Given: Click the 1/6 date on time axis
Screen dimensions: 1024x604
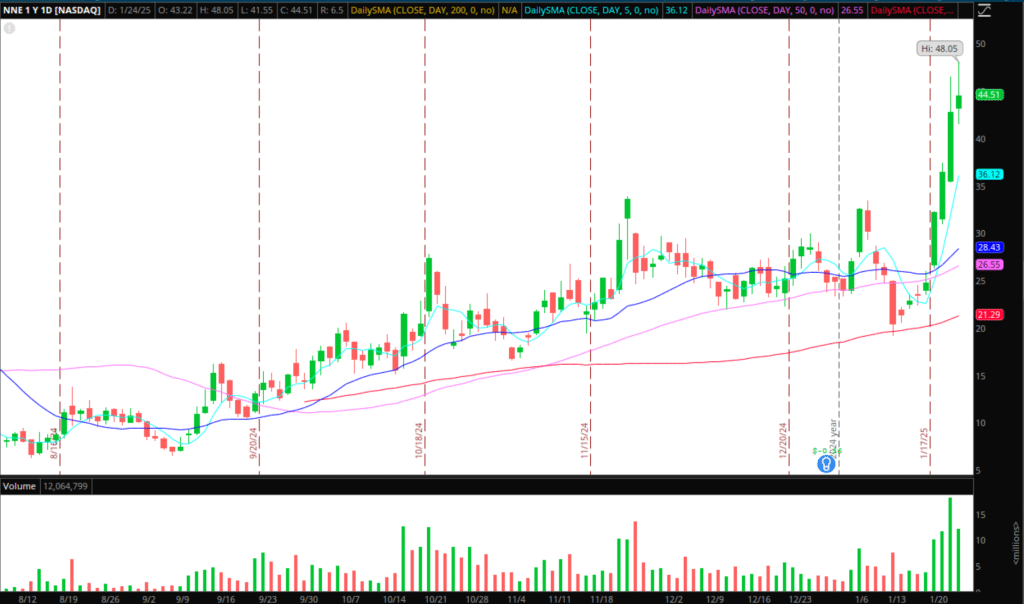Looking at the screenshot, I should coord(862,599).
